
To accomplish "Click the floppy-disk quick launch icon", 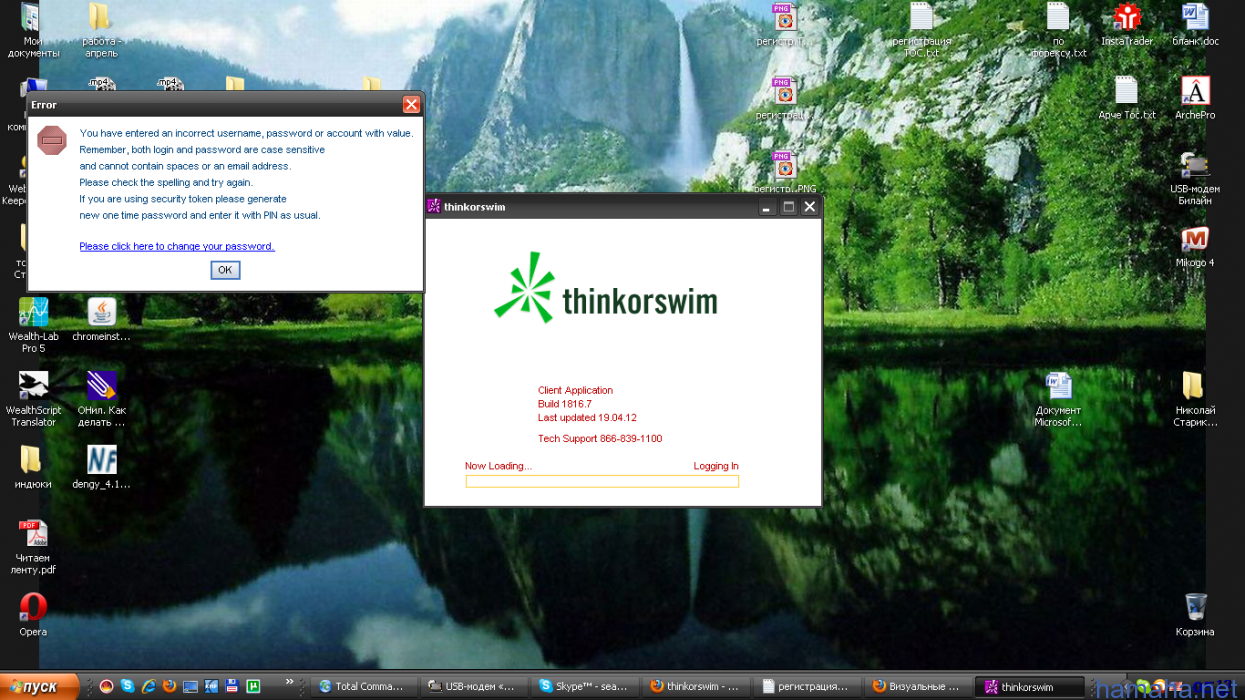I will [232, 686].
